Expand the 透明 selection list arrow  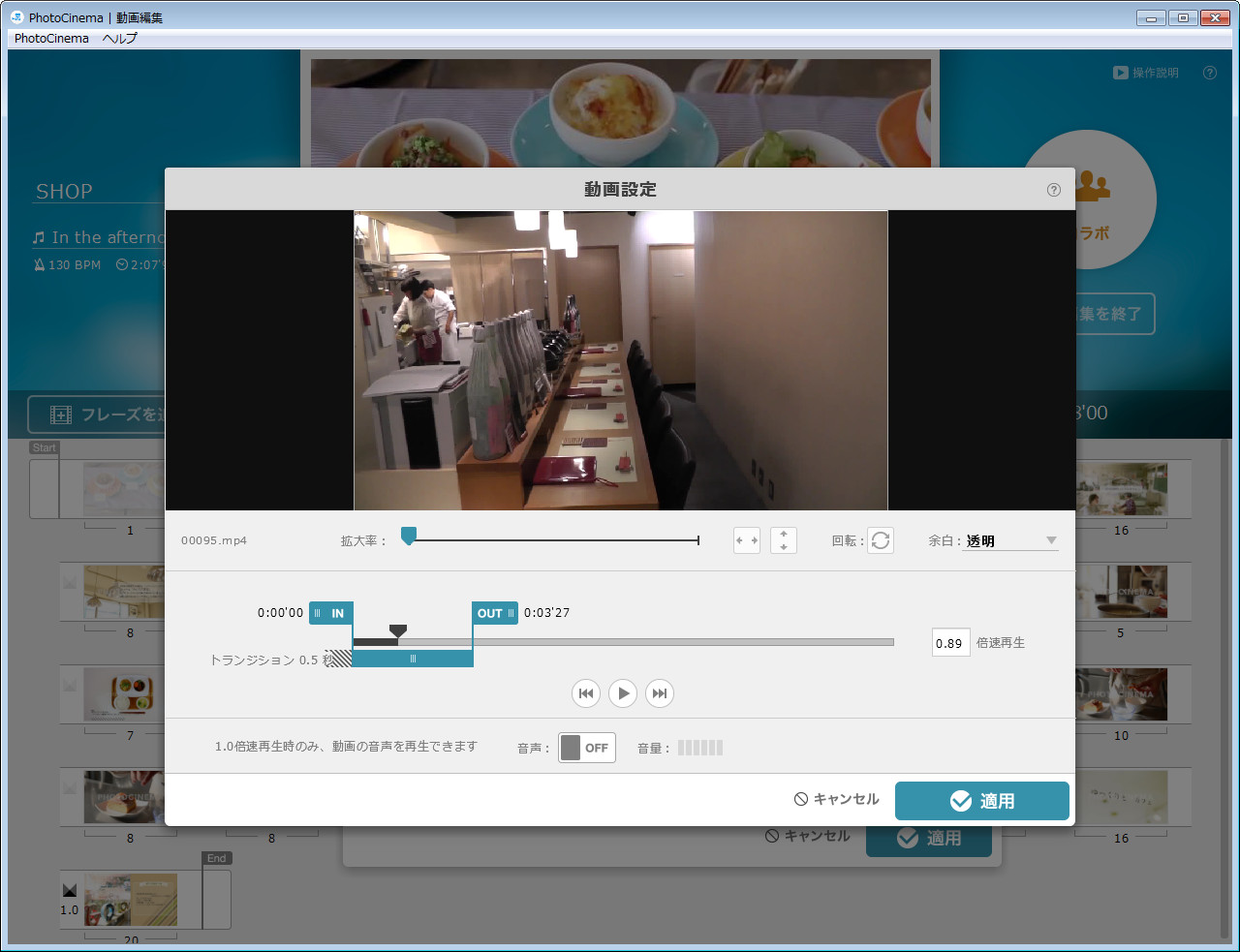(x=1052, y=539)
